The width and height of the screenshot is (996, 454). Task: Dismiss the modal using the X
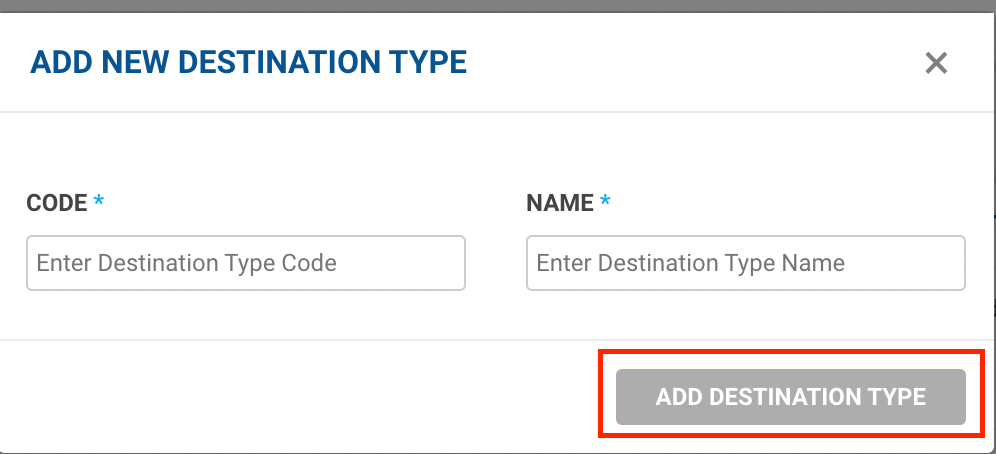[x=935, y=64]
